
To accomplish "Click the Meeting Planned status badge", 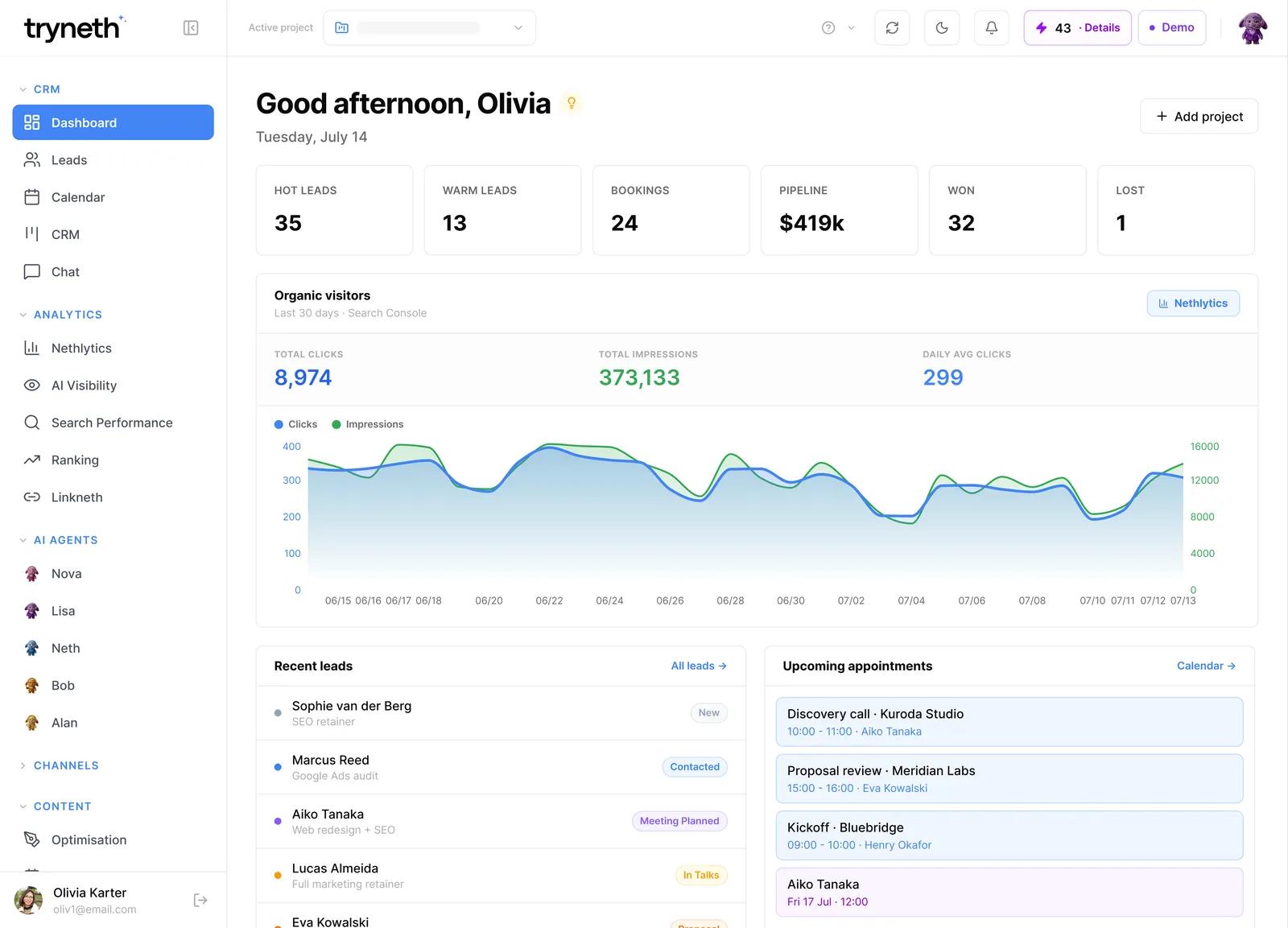I will (x=679, y=821).
